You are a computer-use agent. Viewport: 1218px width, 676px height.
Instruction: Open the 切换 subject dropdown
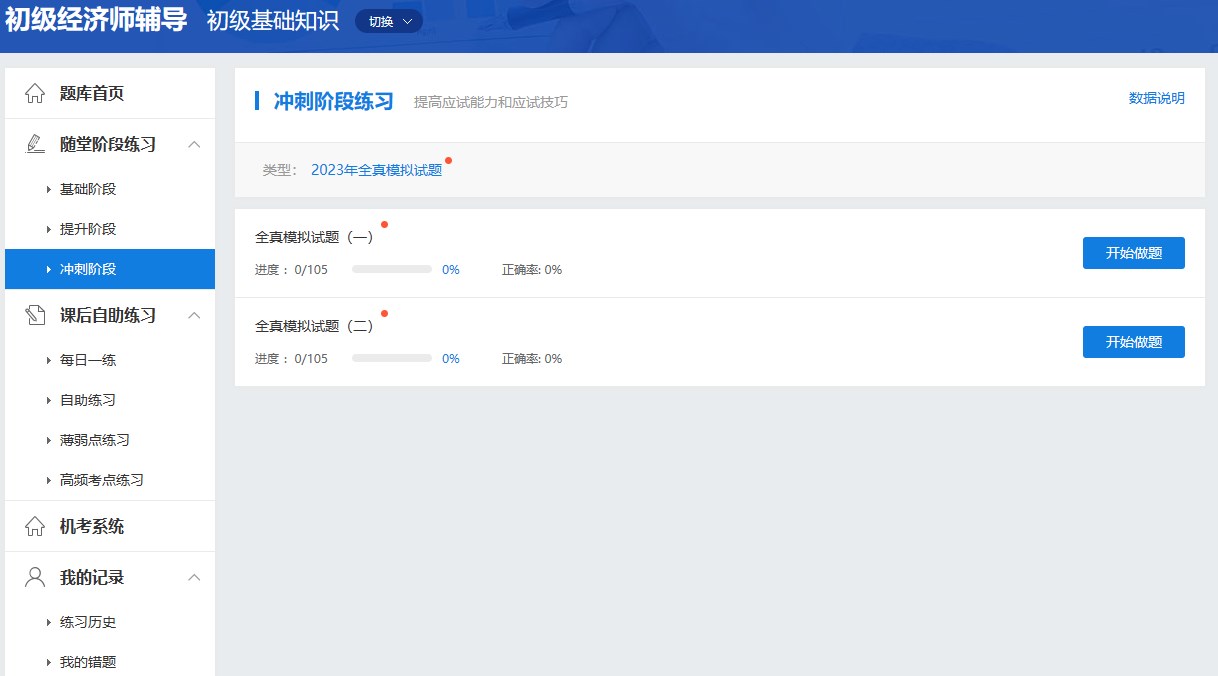[389, 21]
